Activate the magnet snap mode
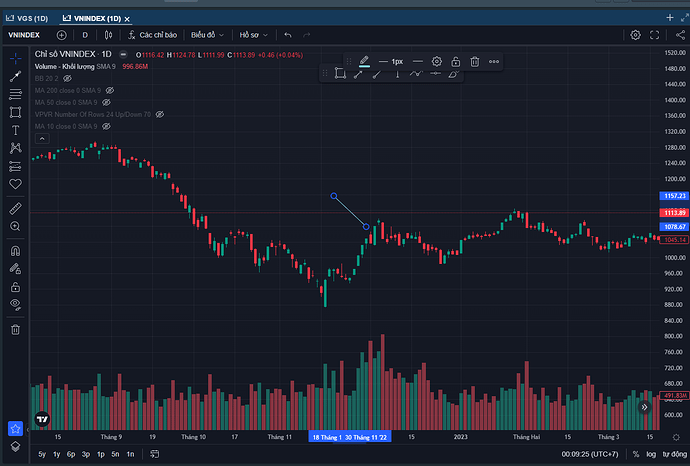 (x=16, y=251)
